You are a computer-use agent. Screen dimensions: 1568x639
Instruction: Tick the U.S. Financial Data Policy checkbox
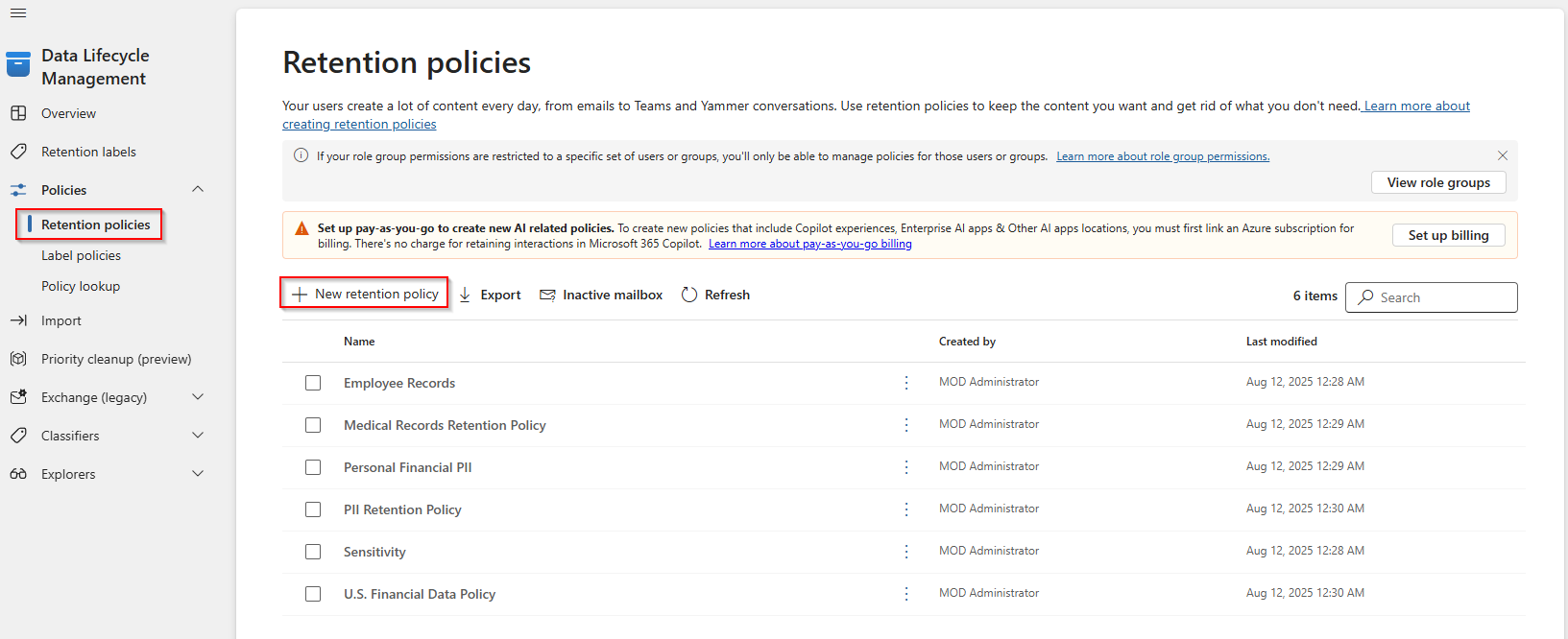(x=313, y=594)
